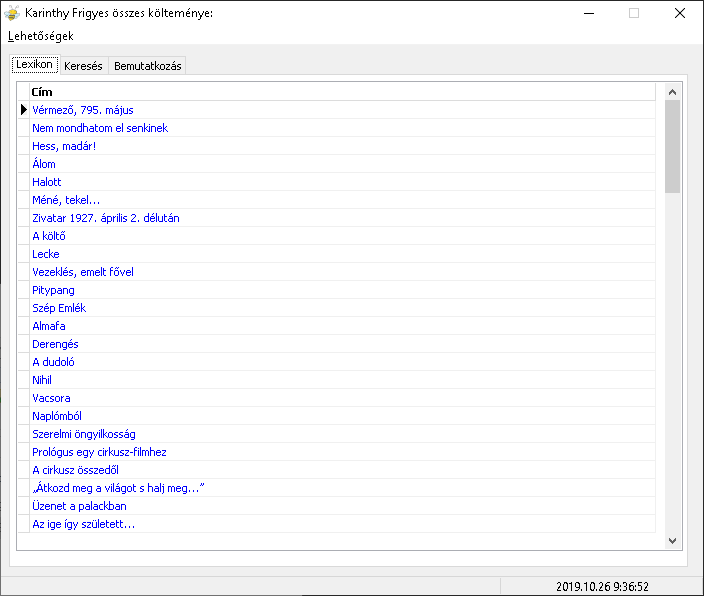Select 'Üzenet a palackban' row
704x596 pixels.
pyautogui.click(x=343, y=506)
